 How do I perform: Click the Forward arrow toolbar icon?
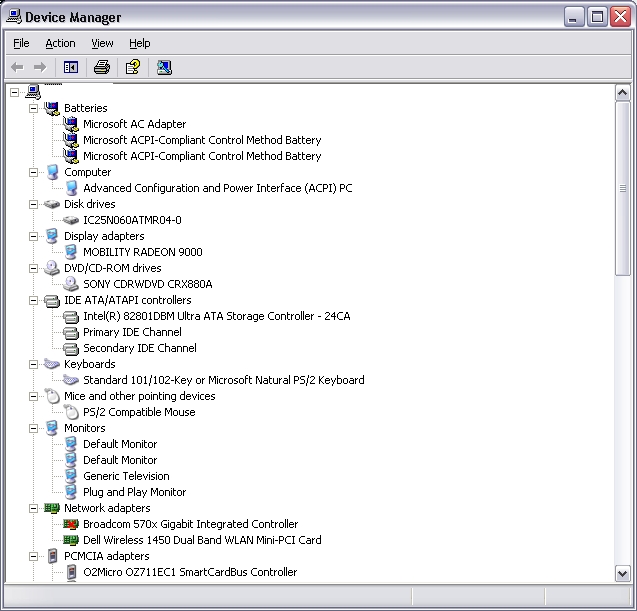tap(40, 67)
